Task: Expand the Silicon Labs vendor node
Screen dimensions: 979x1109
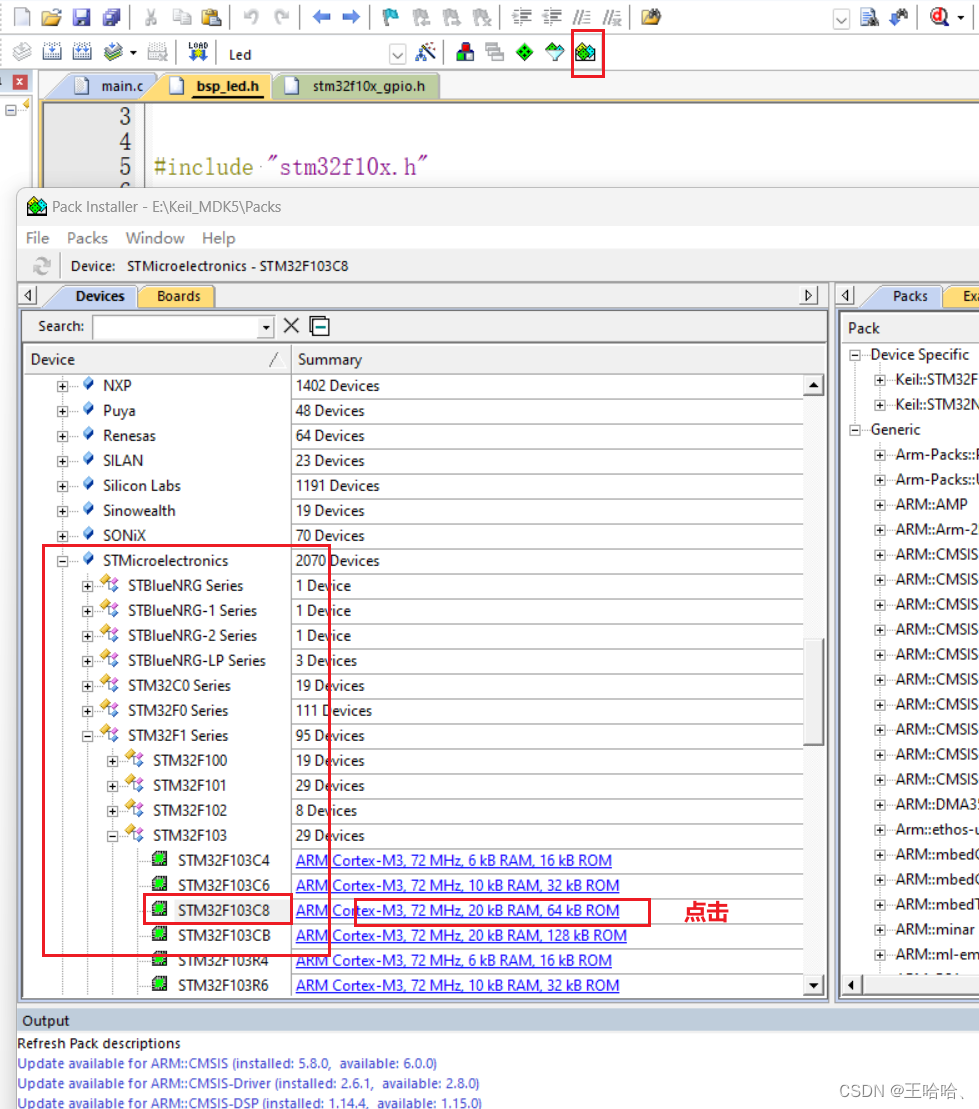Action: tap(63, 487)
